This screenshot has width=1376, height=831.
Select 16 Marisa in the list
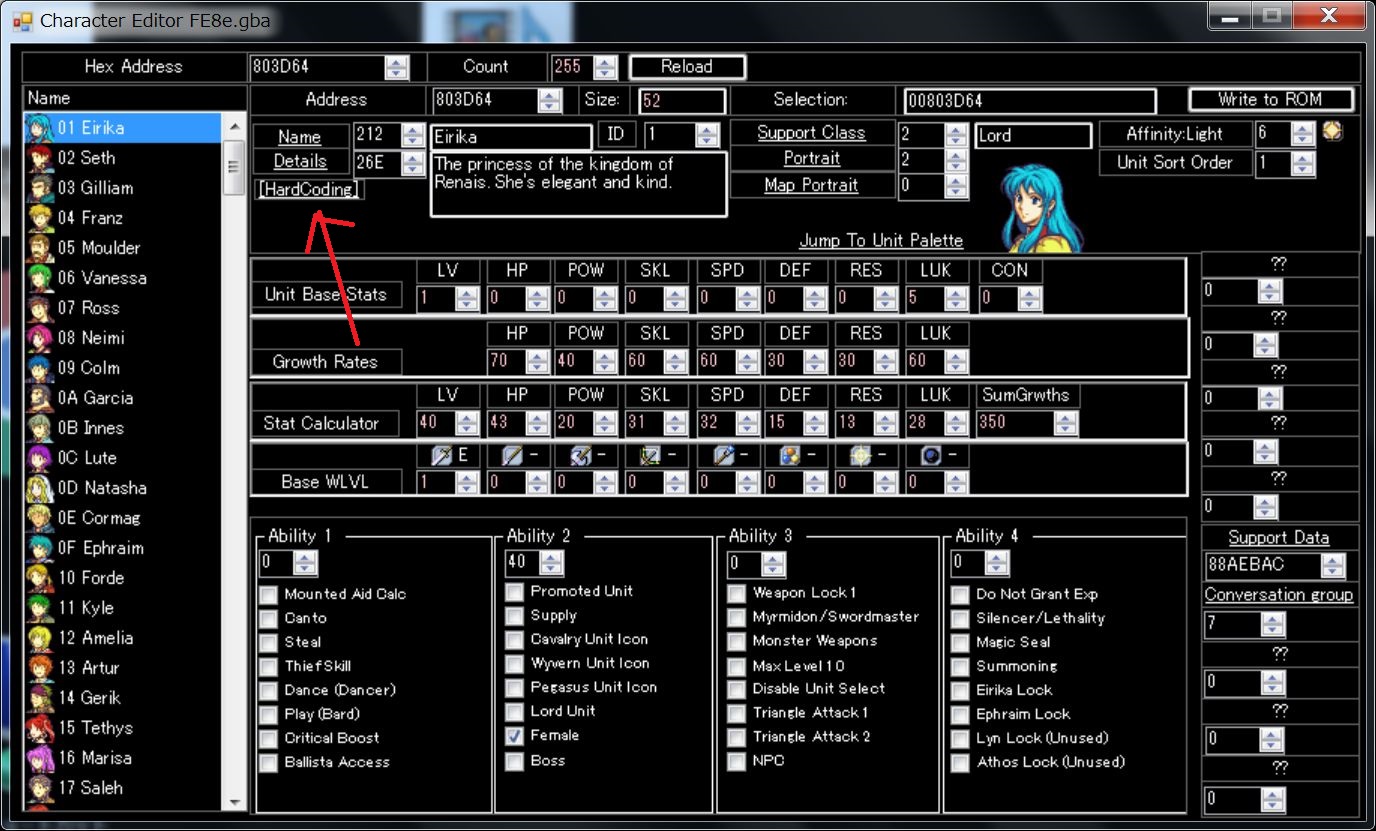tap(123, 758)
